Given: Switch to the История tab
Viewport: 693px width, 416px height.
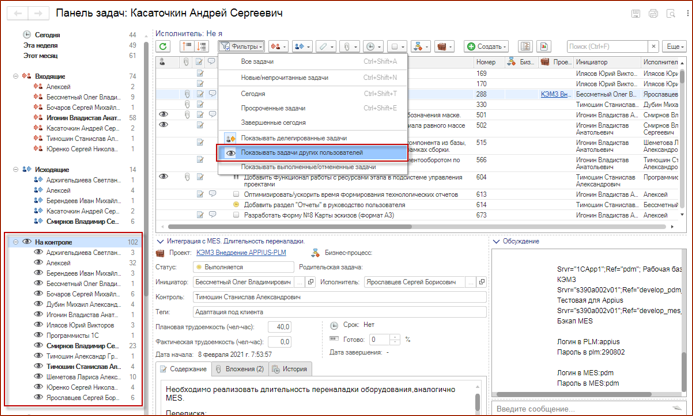Looking at the screenshot, I should [290, 369].
